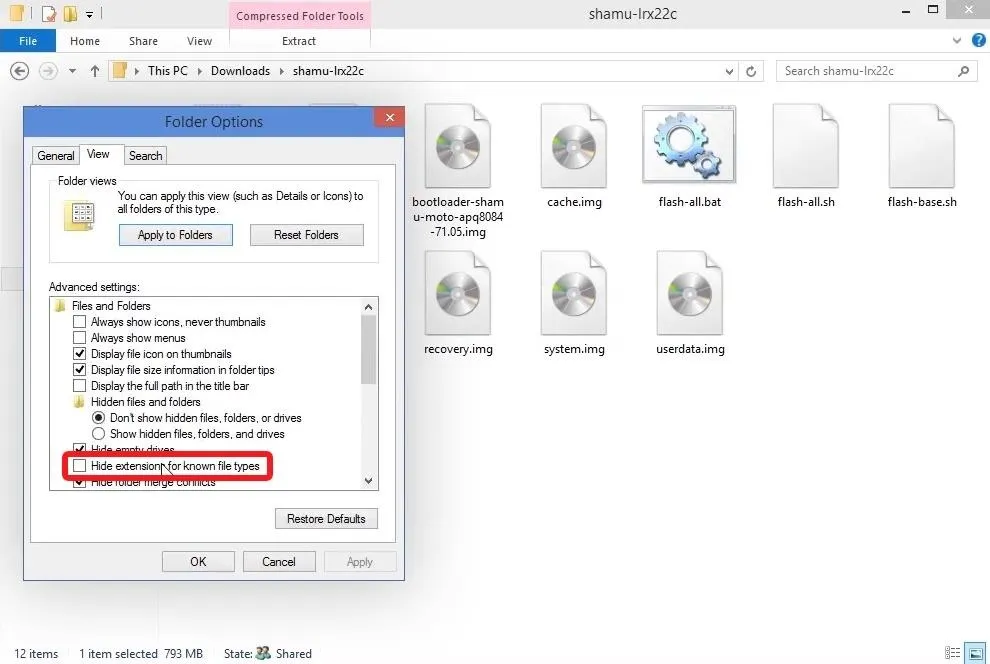Toggle Hide extensions for known file types
This screenshot has width=990, height=664.
pyautogui.click(x=80, y=466)
